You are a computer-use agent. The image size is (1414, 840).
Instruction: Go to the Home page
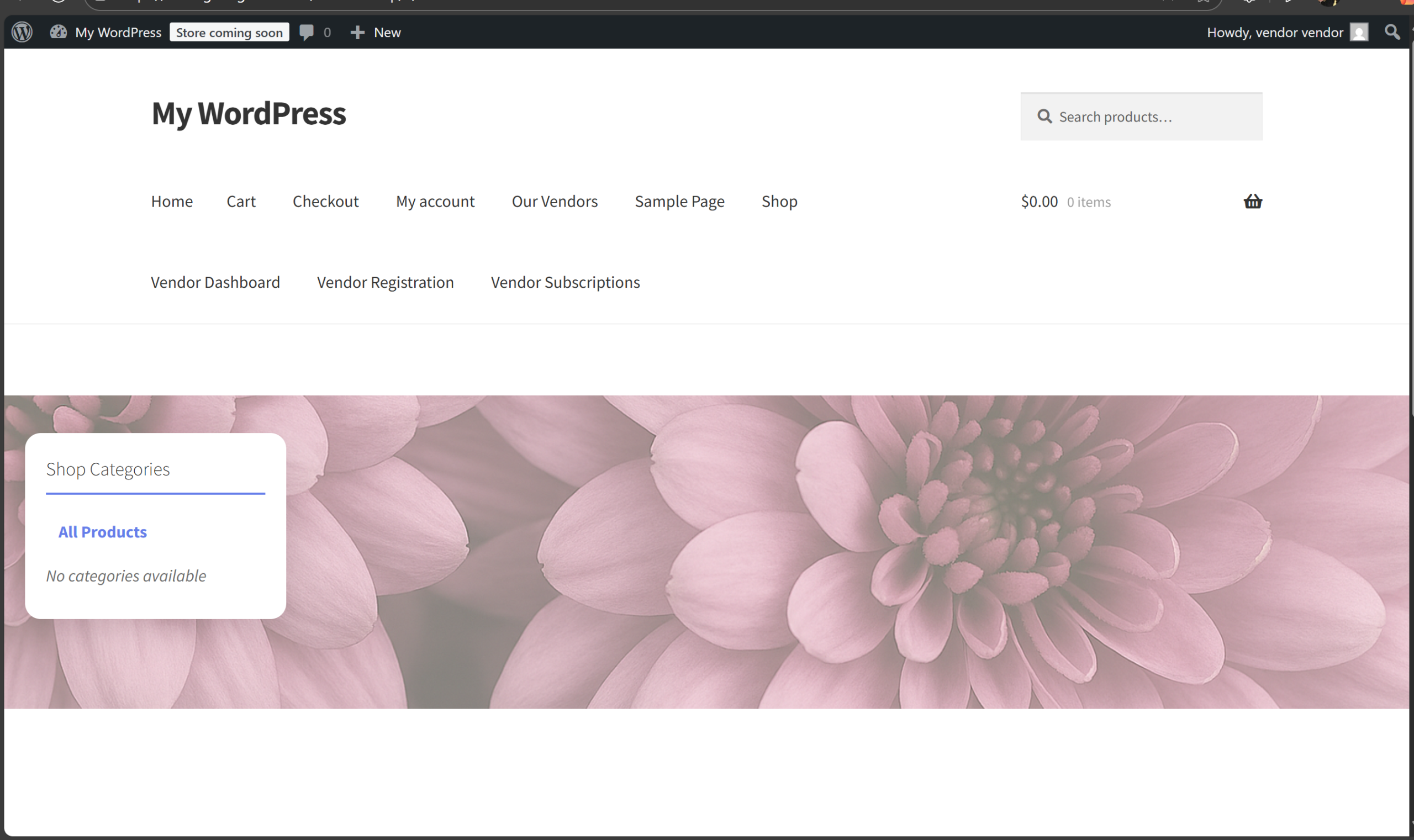(172, 202)
